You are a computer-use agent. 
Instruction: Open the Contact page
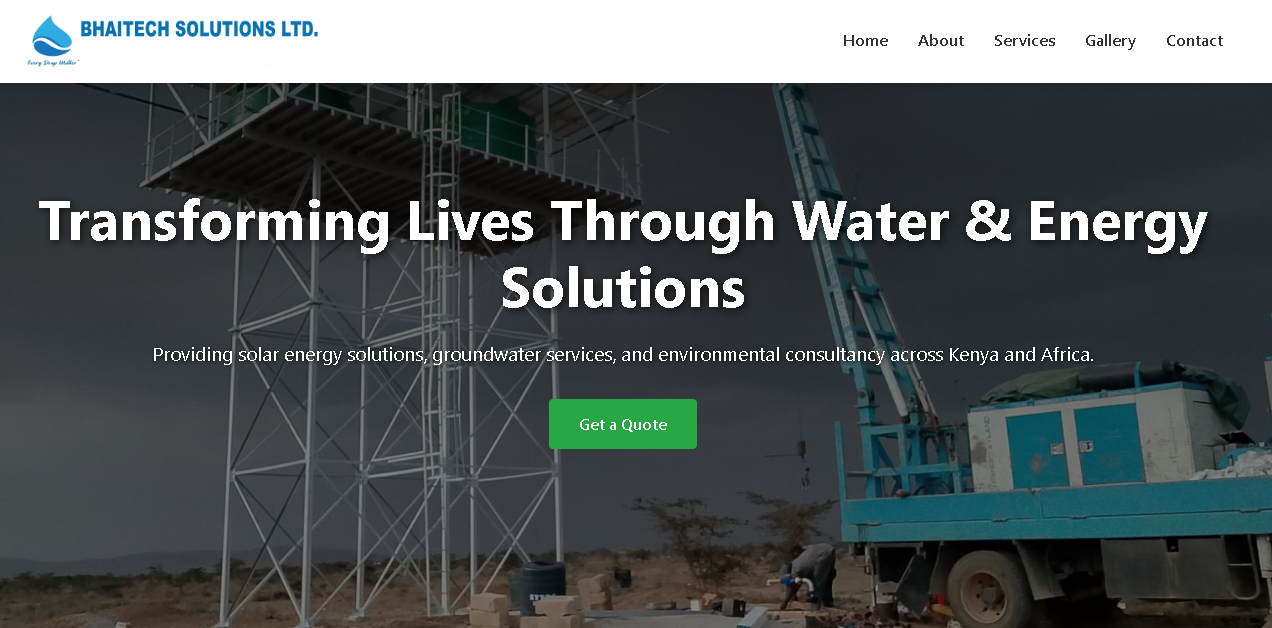coord(1194,41)
